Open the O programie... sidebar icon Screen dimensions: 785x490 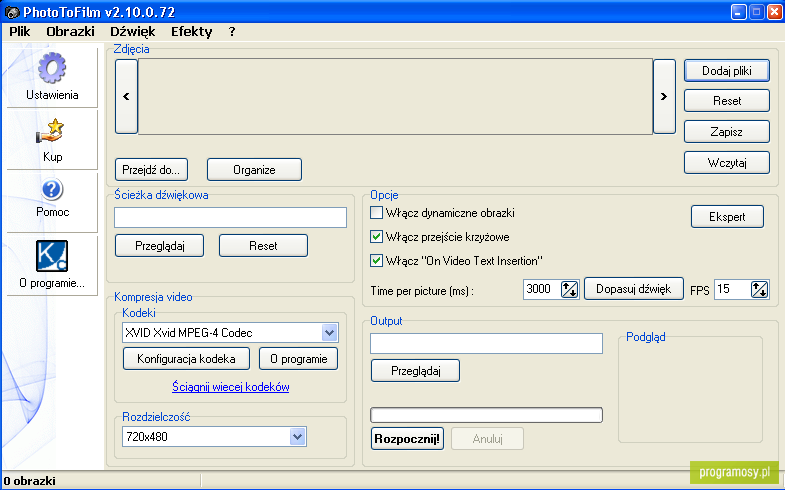52,256
